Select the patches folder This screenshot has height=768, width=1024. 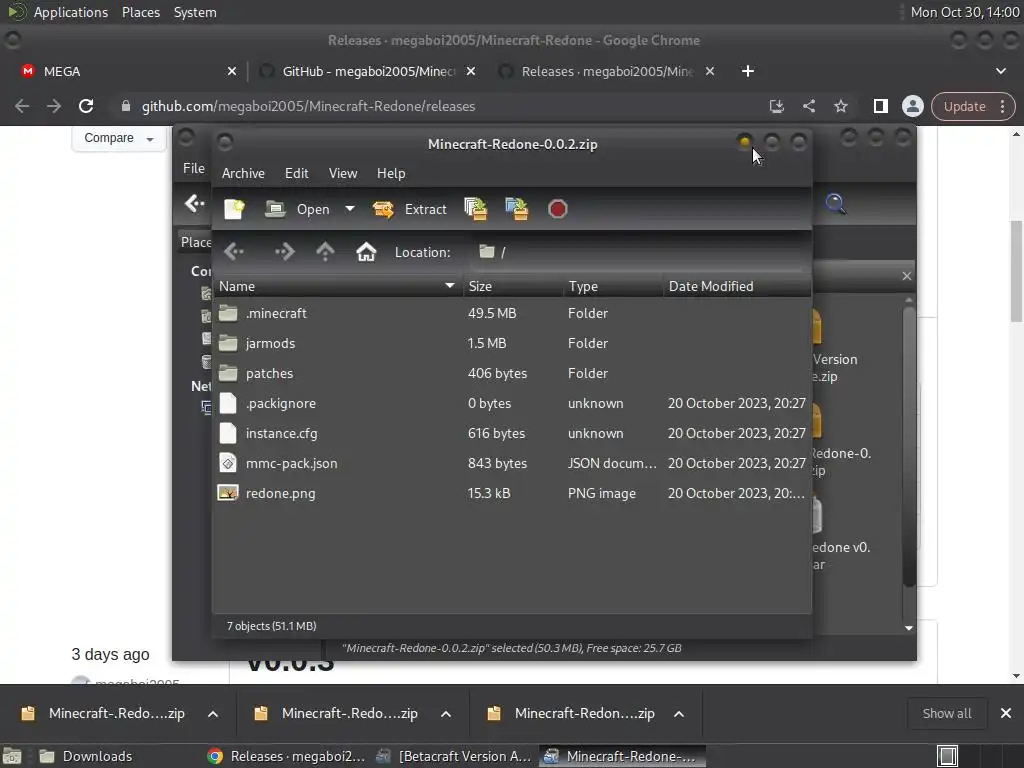tap(512, 374)
